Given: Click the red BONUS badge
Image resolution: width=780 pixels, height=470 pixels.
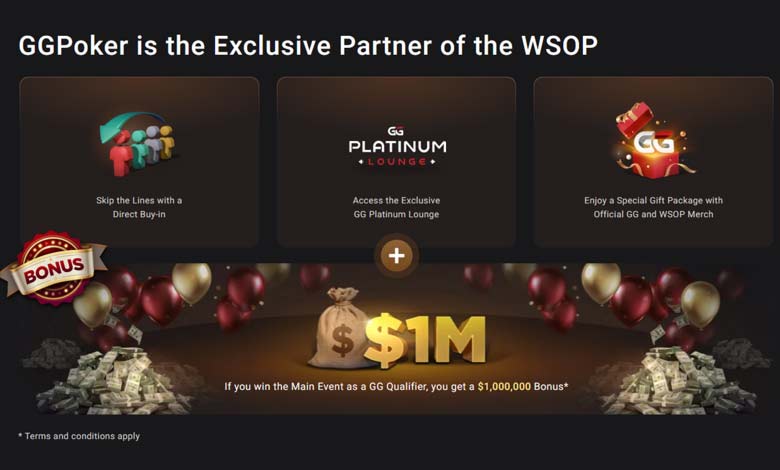Looking at the screenshot, I should (x=53, y=267).
